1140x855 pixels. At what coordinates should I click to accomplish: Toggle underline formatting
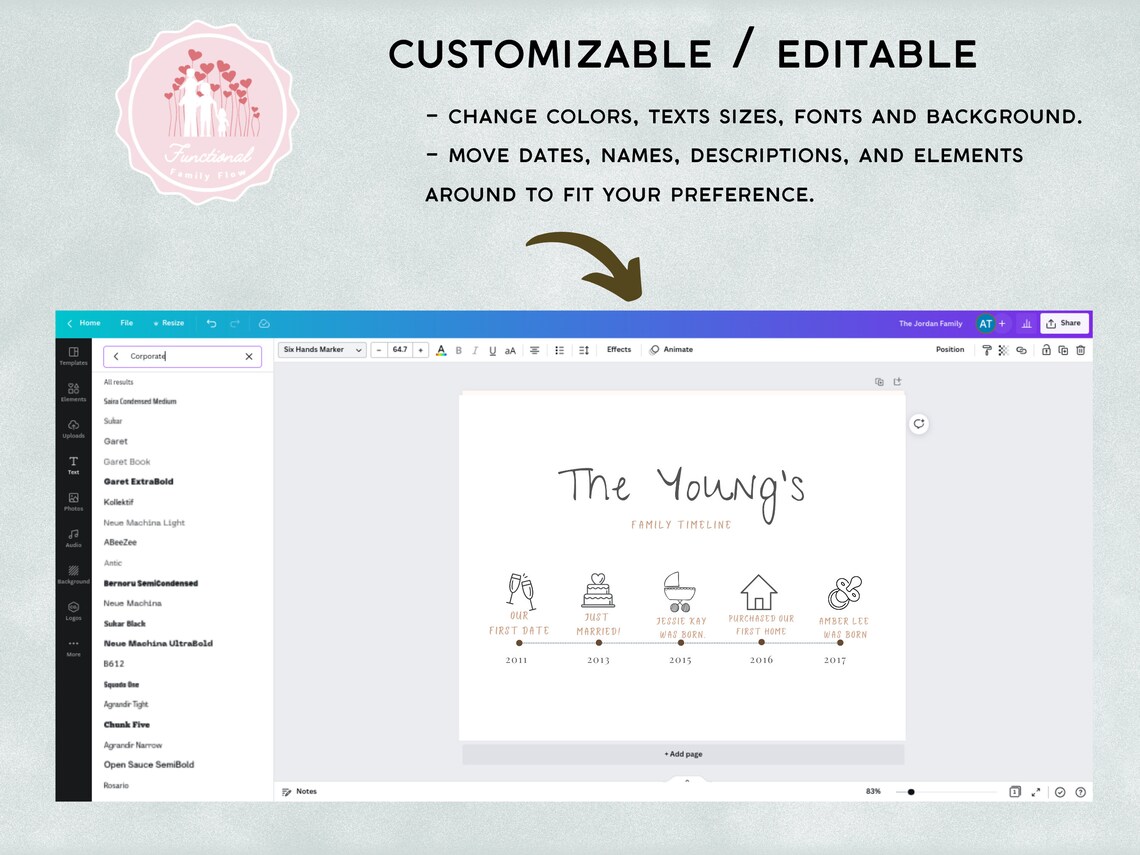pos(492,350)
